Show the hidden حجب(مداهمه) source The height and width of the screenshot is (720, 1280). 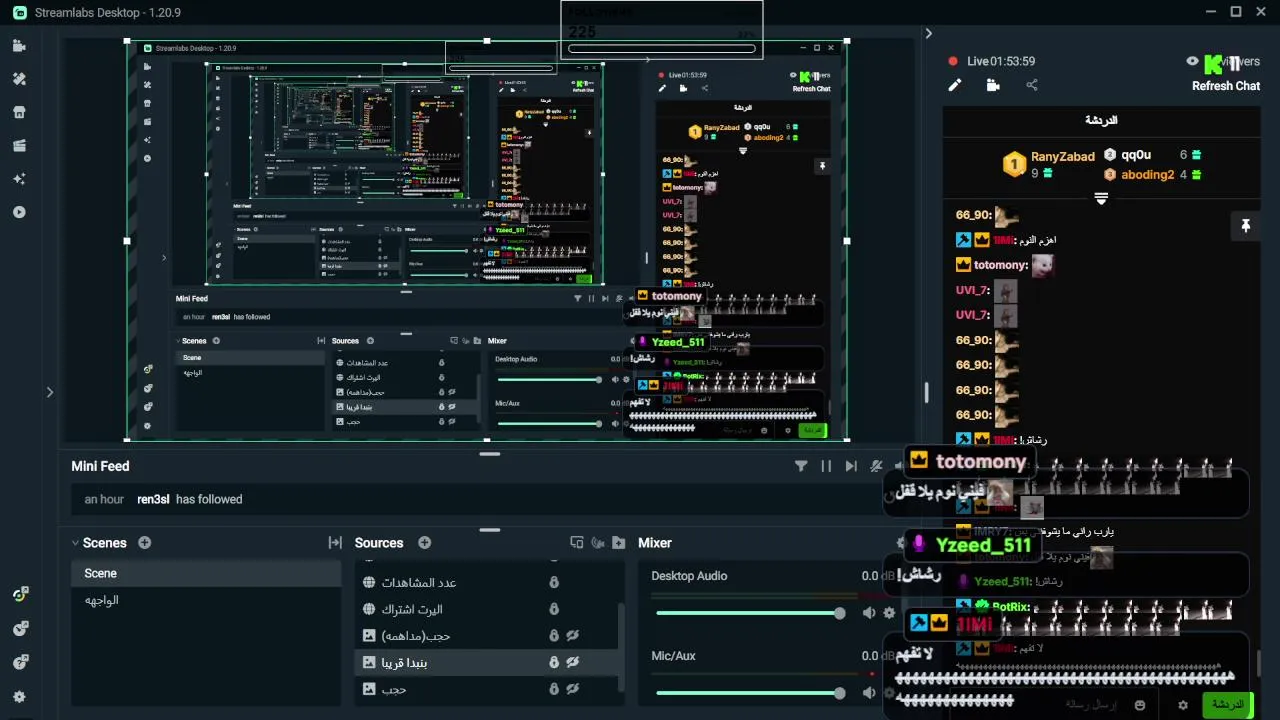573,635
